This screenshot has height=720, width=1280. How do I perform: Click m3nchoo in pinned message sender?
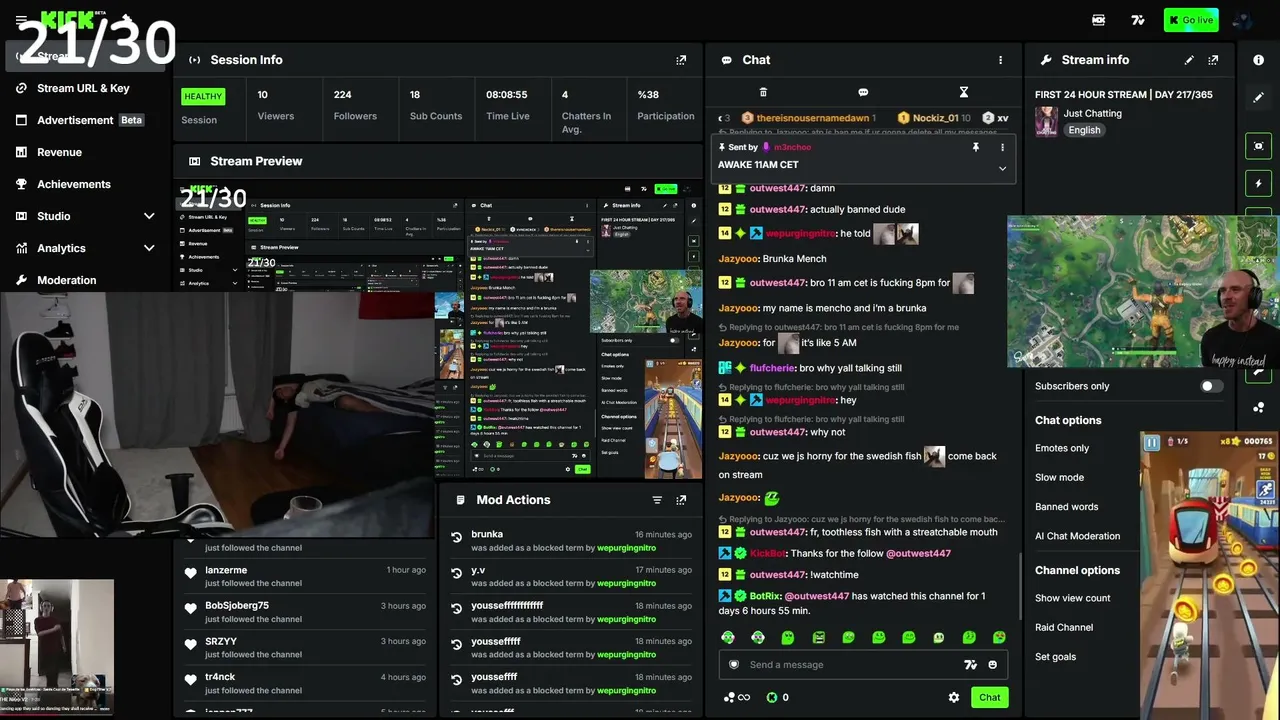(x=793, y=147)
